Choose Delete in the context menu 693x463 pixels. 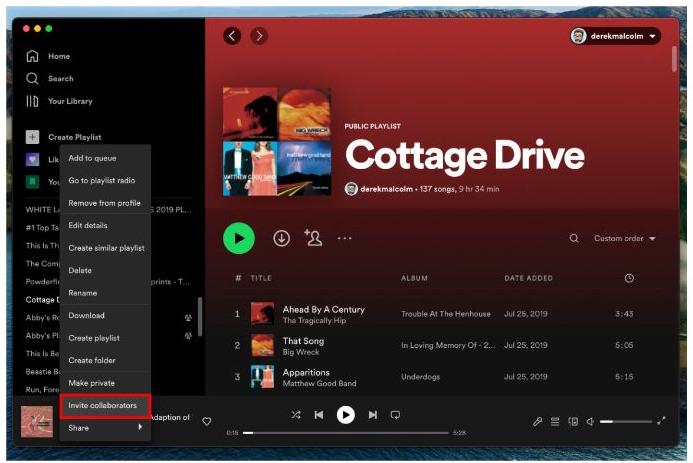[105, 270]
